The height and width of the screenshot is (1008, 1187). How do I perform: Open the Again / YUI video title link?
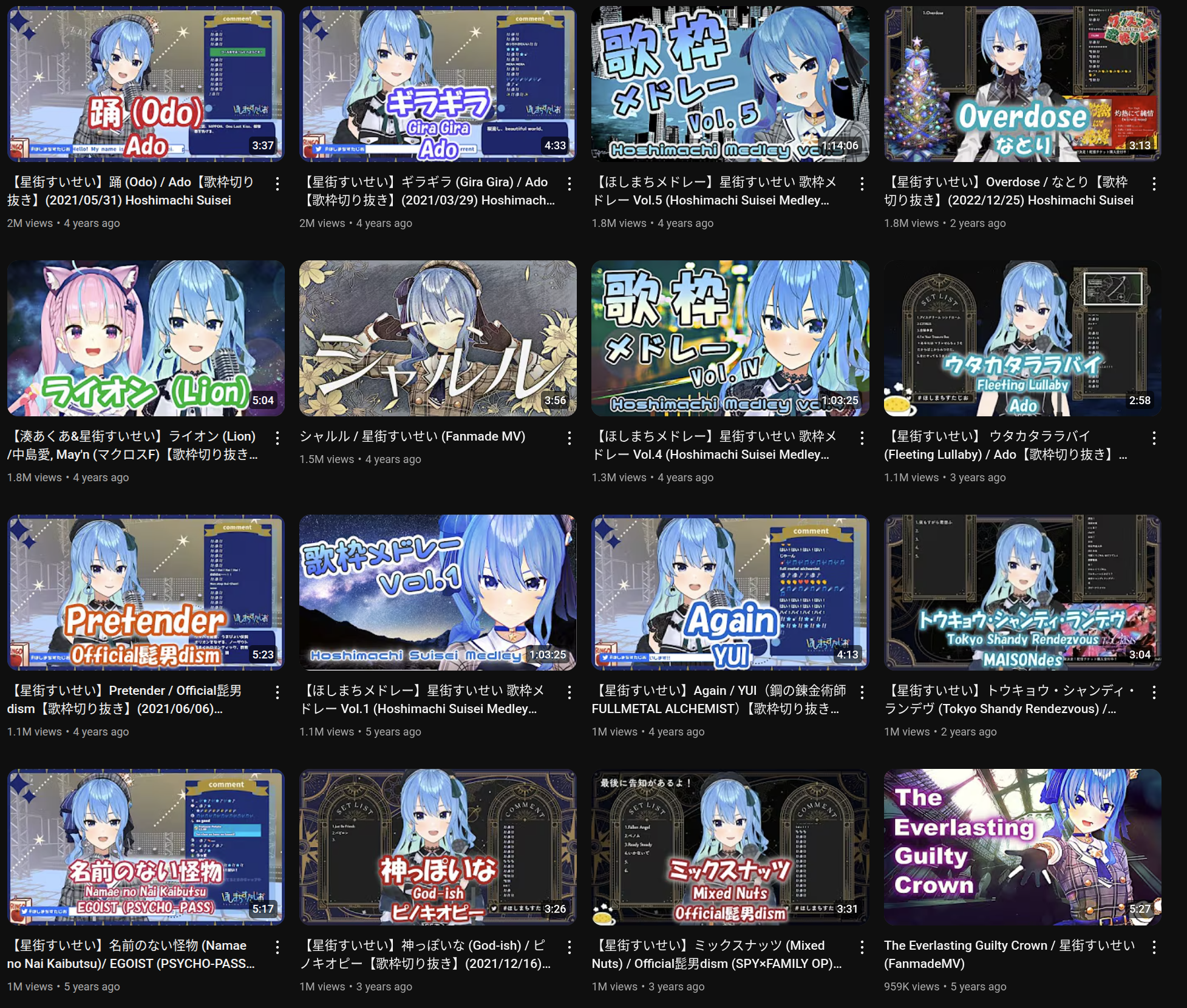(x=719, y=700)
